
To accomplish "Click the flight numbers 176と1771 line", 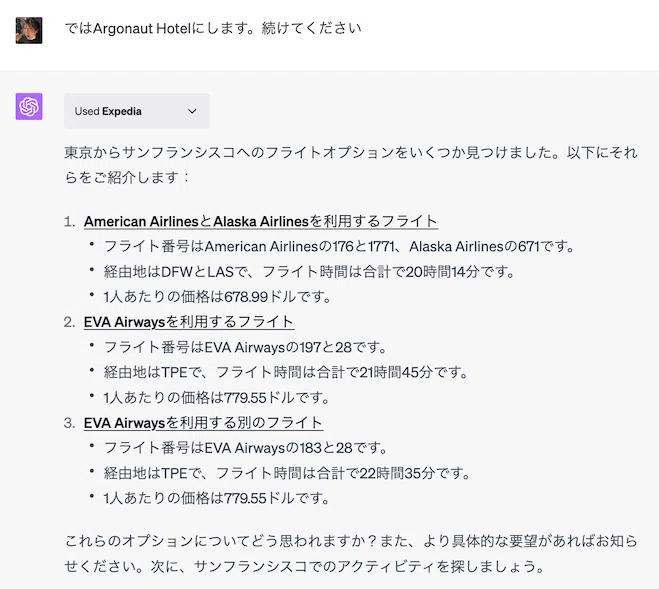I will 339,246.
